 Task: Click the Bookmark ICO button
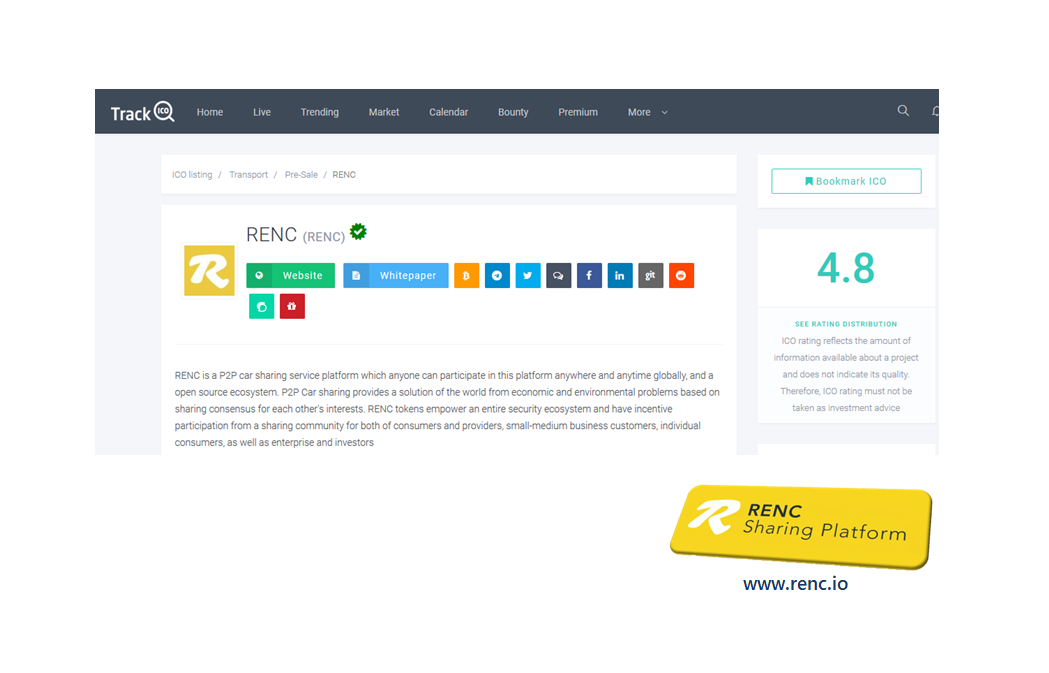pyautogui.click(x=846, y=181)
